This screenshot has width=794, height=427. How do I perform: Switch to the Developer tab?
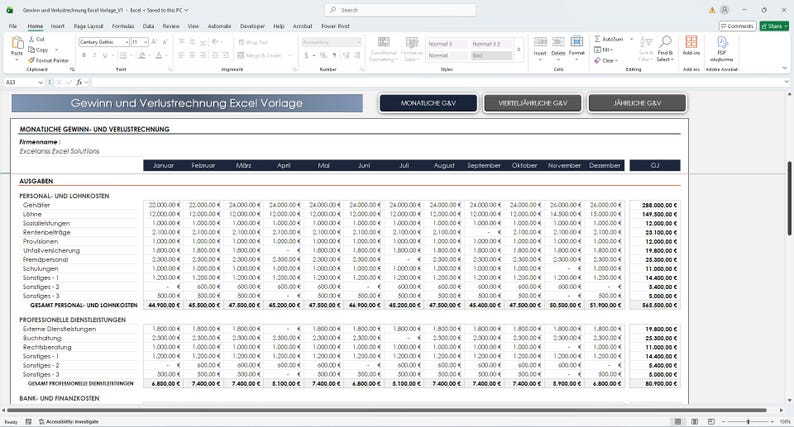coord(252,26)
